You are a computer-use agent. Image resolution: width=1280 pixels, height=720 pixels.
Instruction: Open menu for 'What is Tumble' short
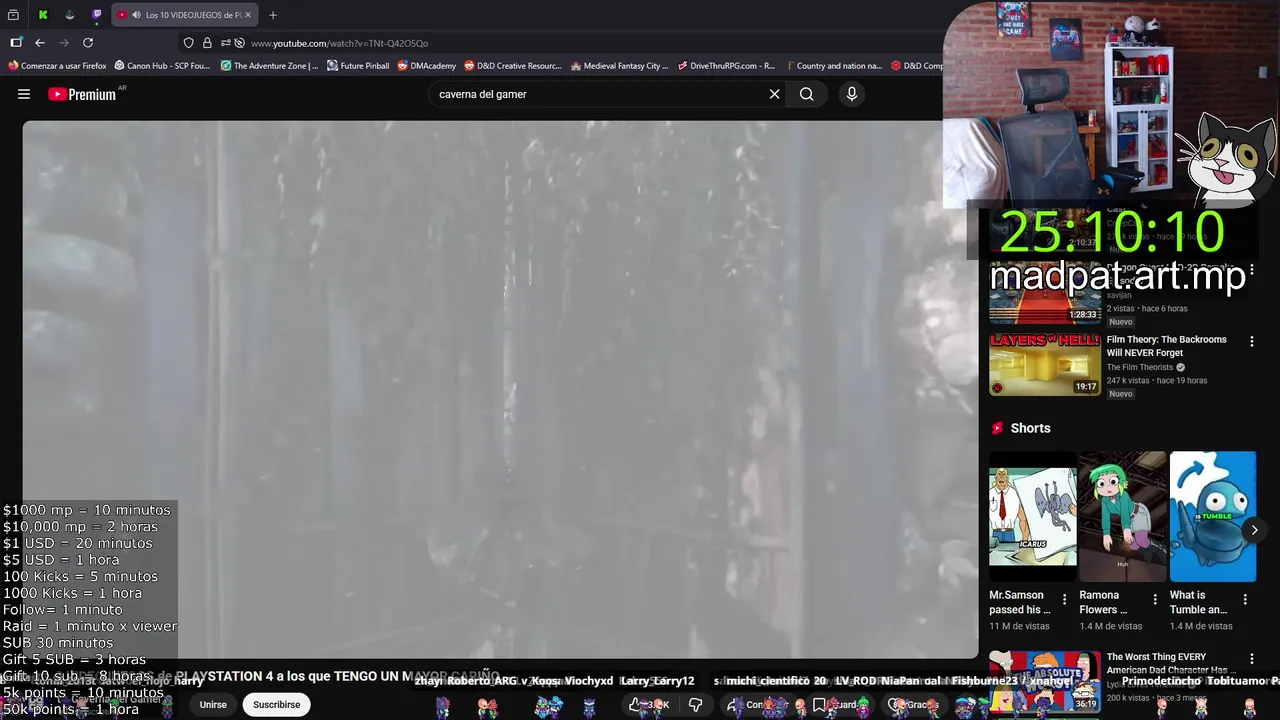[x=1245, y=600]
